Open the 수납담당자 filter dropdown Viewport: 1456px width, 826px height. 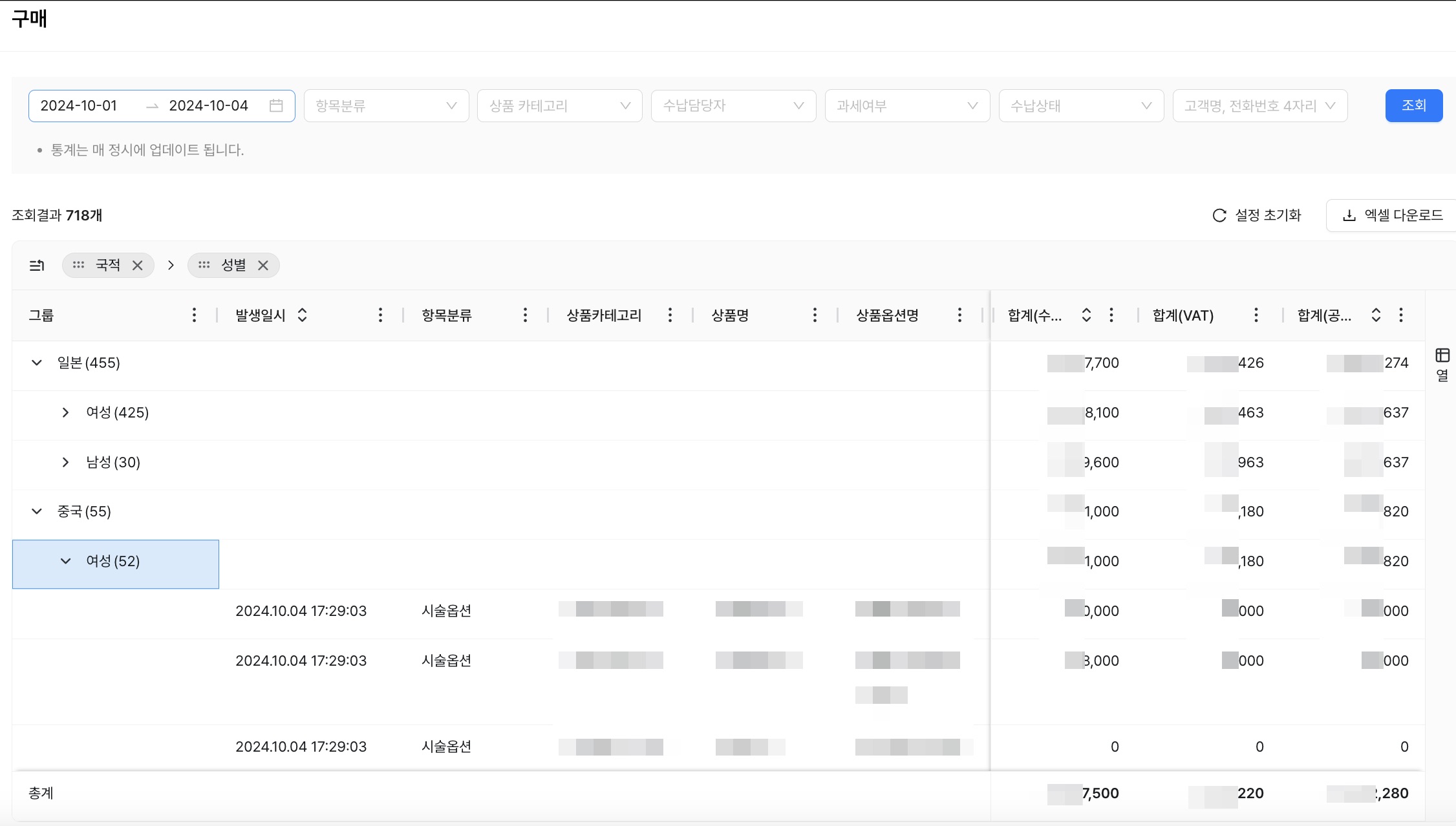(x=733, y=105)
